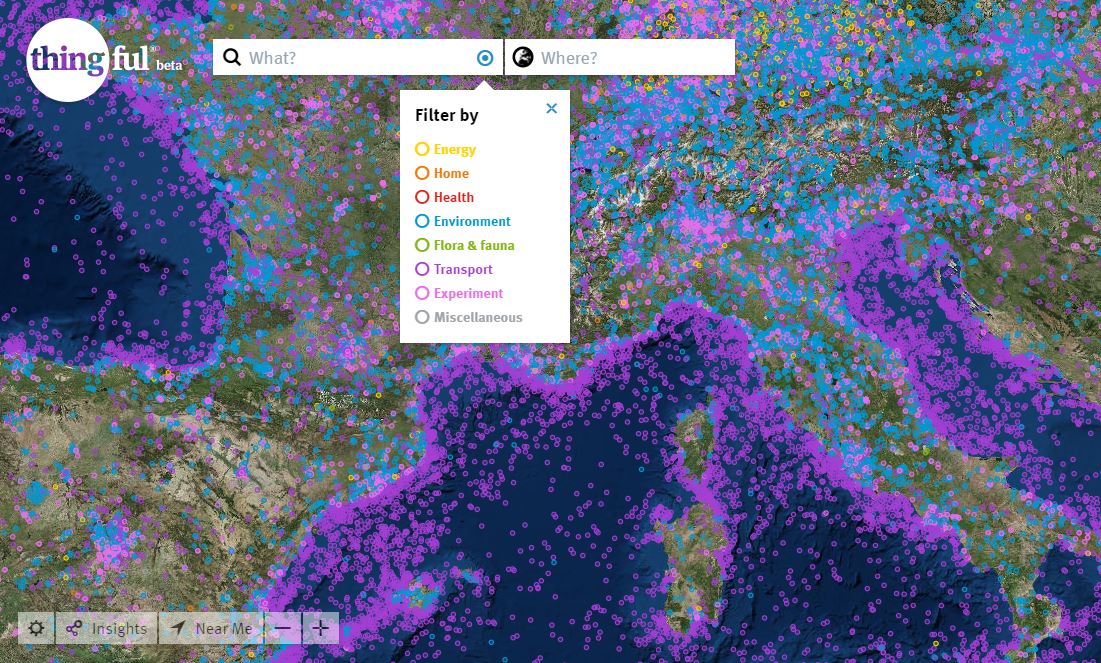Image resolution: width=1101 pixels, height=663 pixels.
Task: Click the Miscellaneous filter label
Action: click(477, 317)
